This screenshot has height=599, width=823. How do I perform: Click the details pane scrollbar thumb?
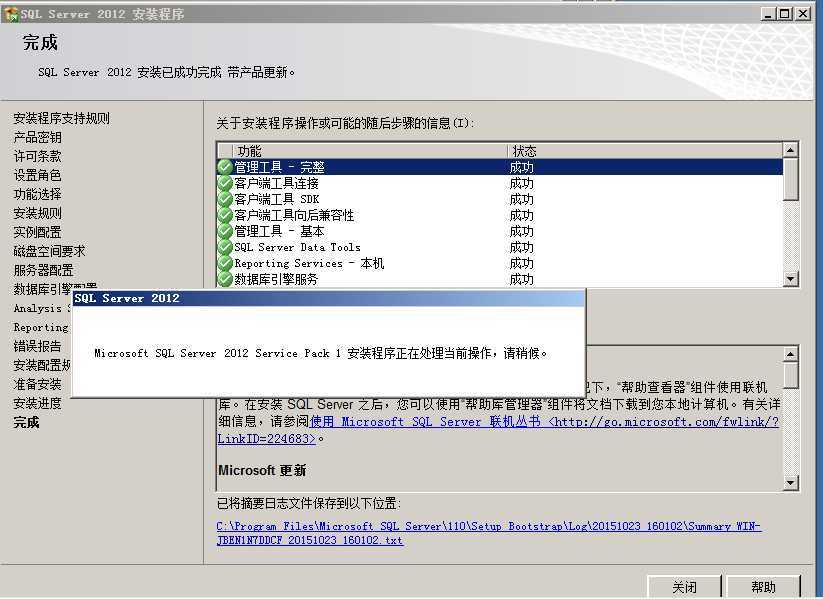(790, 375)
